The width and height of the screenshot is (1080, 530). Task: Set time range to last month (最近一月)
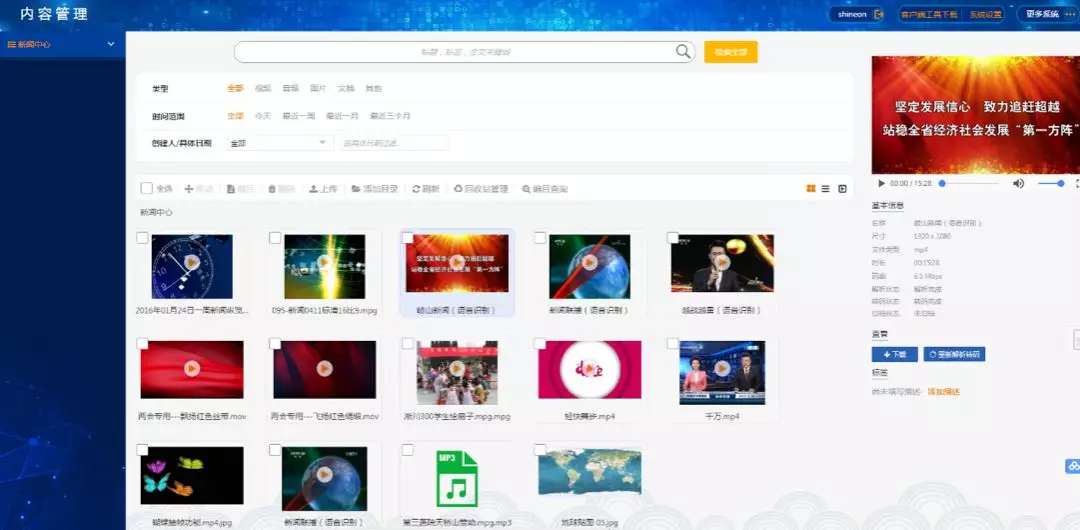pos(342,116)
